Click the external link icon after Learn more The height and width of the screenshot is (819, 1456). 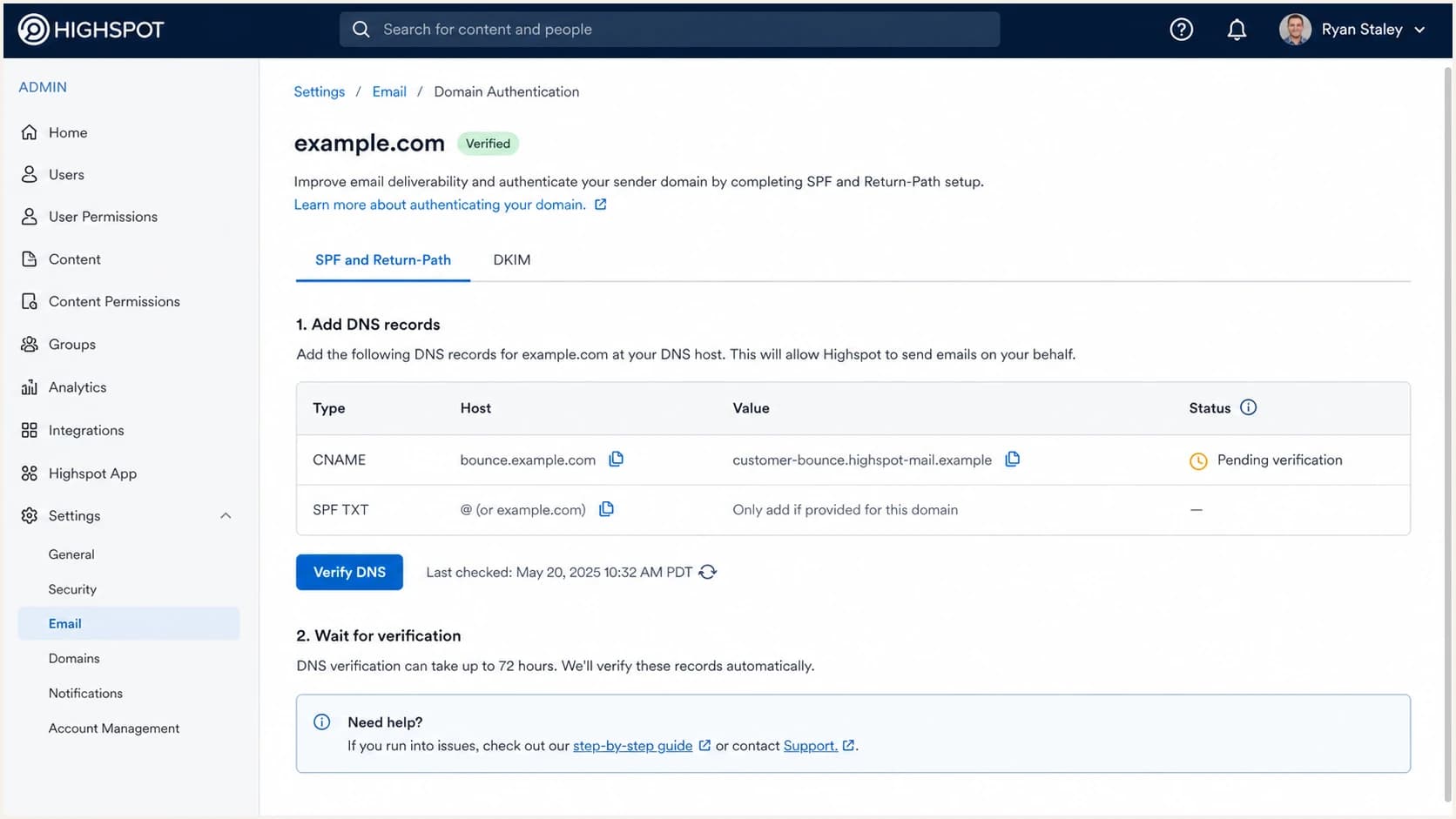tap(600, 205)
